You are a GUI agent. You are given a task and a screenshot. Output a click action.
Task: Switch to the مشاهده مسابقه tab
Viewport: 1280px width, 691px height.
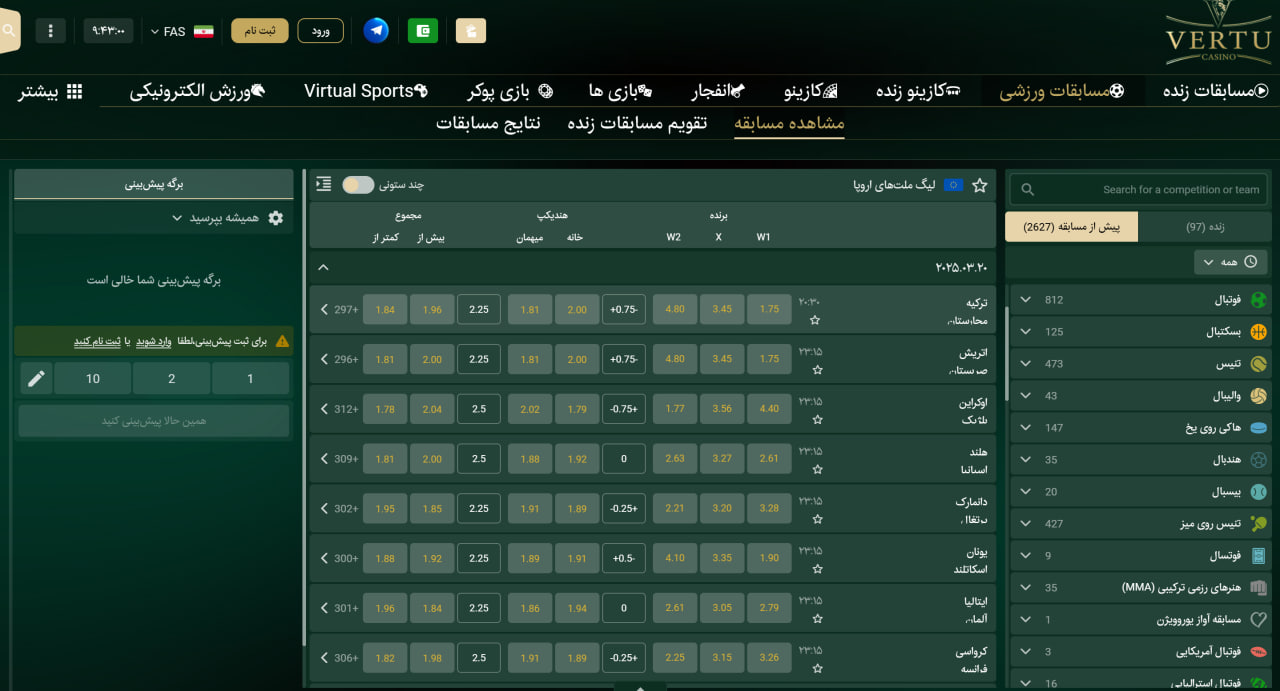(789, 123)
